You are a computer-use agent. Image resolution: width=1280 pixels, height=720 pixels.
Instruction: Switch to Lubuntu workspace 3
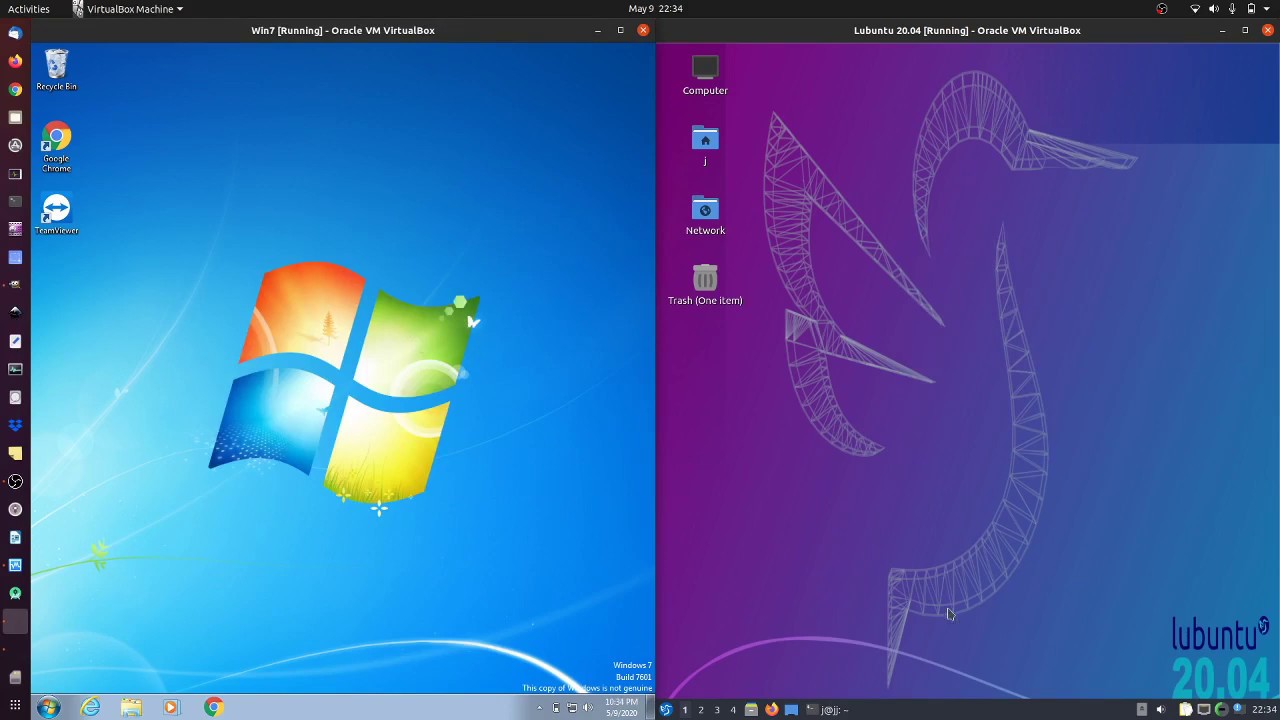pyautogui.click(x=717, y=709)
